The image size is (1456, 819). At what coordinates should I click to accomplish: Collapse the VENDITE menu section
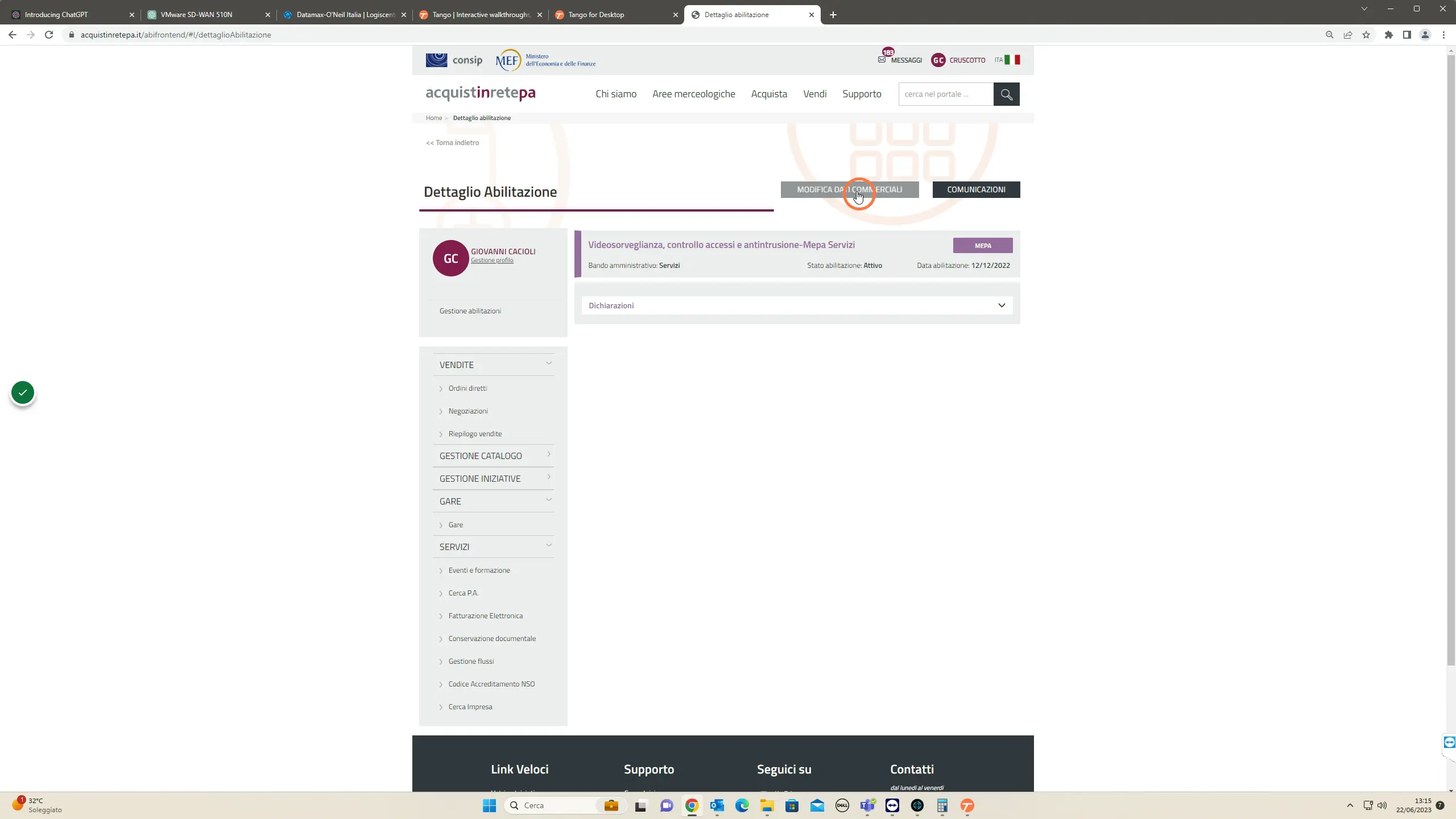(493, 365)
